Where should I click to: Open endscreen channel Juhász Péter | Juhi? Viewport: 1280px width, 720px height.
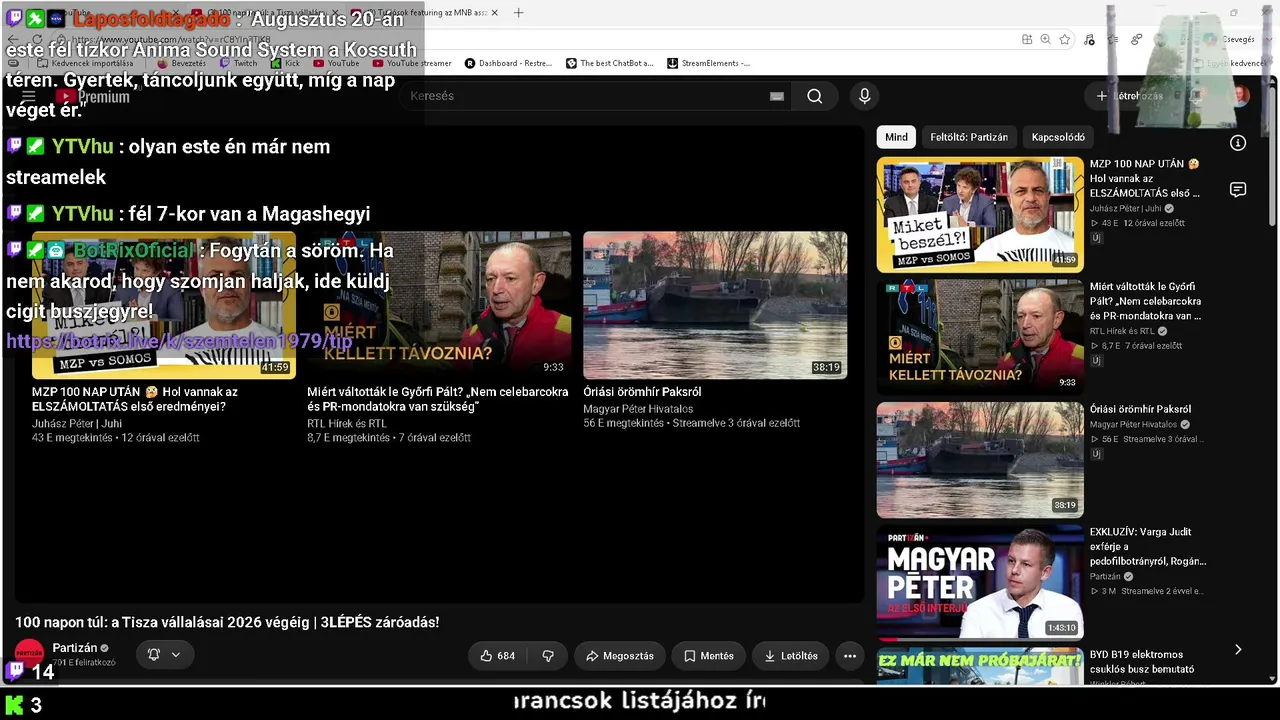point(77,424)
